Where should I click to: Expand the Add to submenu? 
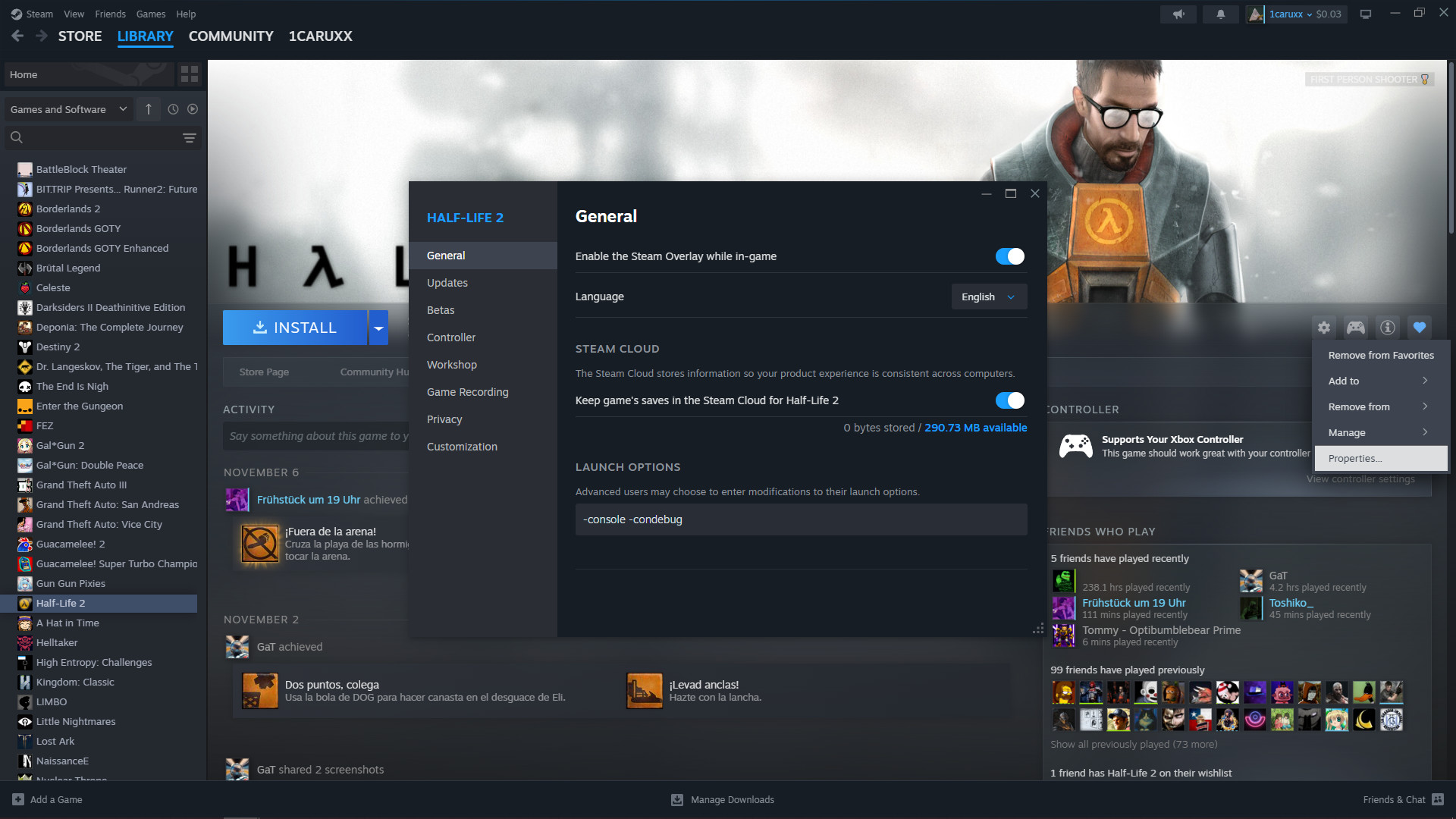(1380, 381)
